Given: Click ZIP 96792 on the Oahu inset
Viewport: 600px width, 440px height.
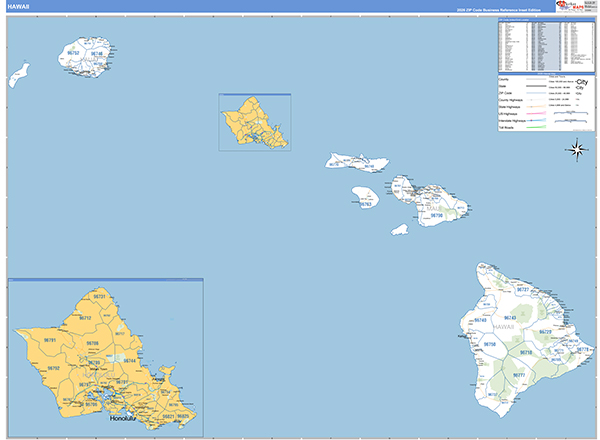Looking at the screenshot, I should pos(54,368).
